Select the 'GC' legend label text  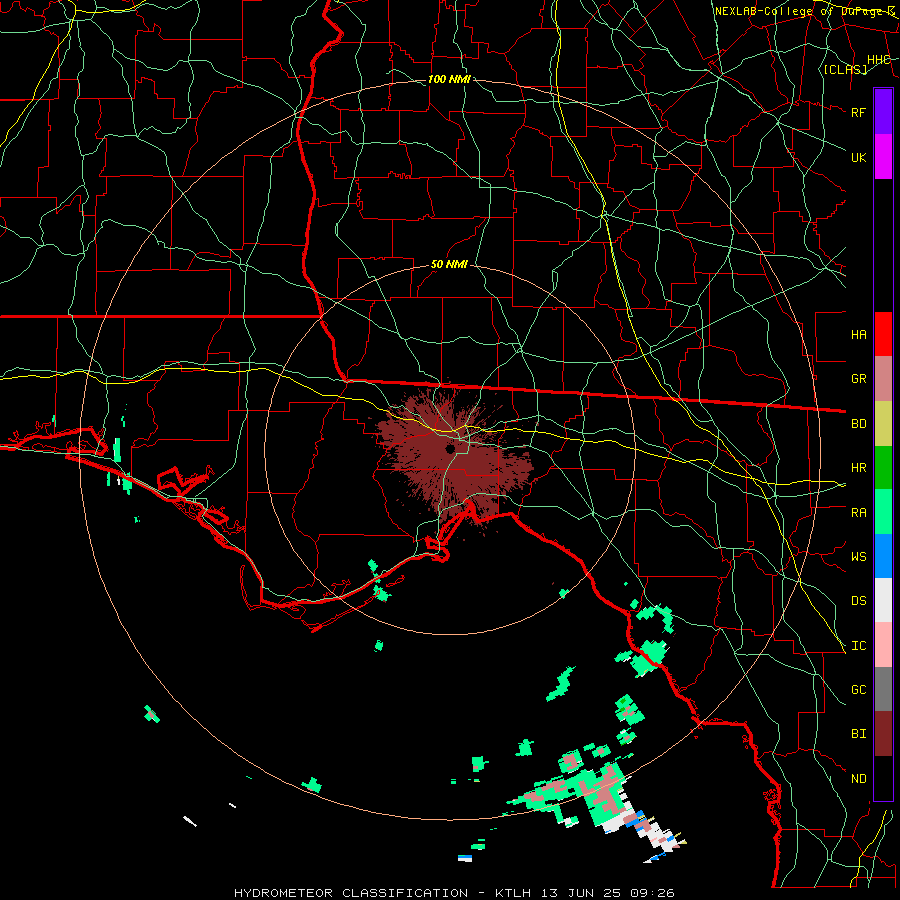tap(858, 690)
